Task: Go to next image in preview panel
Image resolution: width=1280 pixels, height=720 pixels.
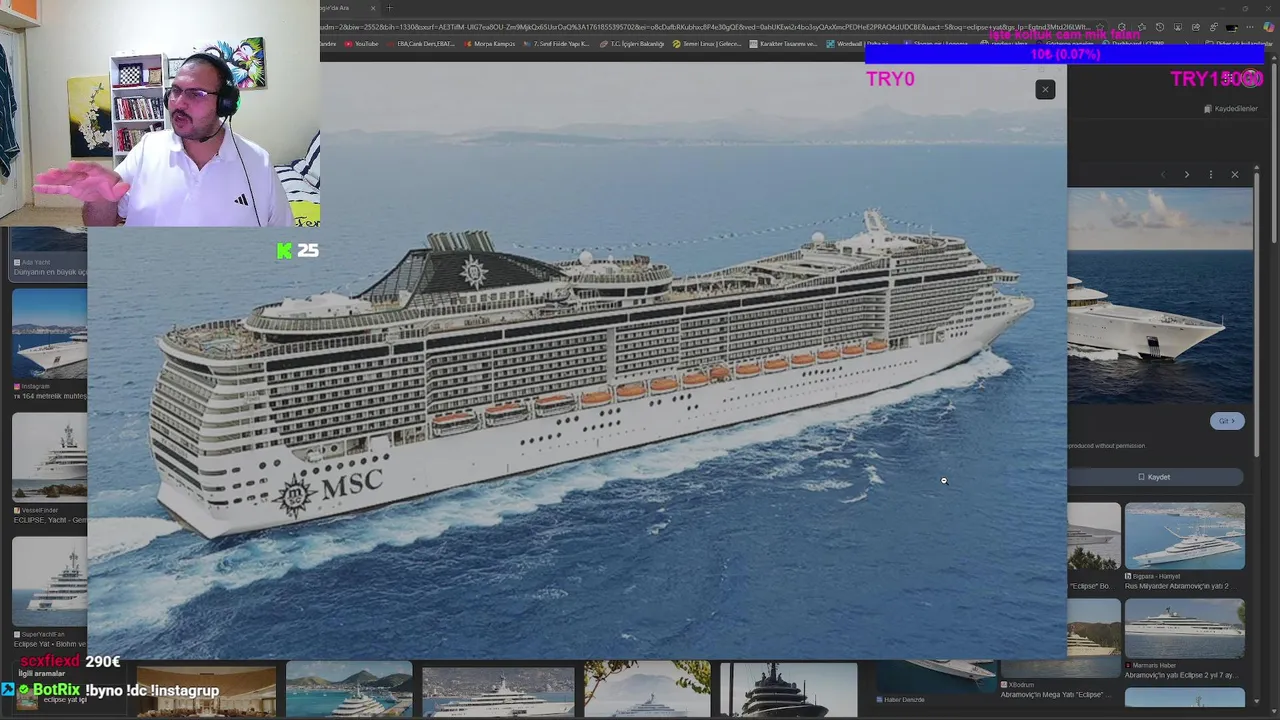Action: [1187, 175]
